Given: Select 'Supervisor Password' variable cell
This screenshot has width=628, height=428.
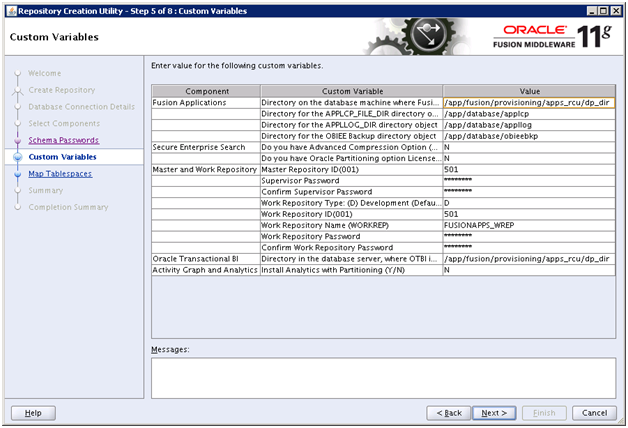Looking at the screenshot, I should pyautogui.click(x=352, y=181).
